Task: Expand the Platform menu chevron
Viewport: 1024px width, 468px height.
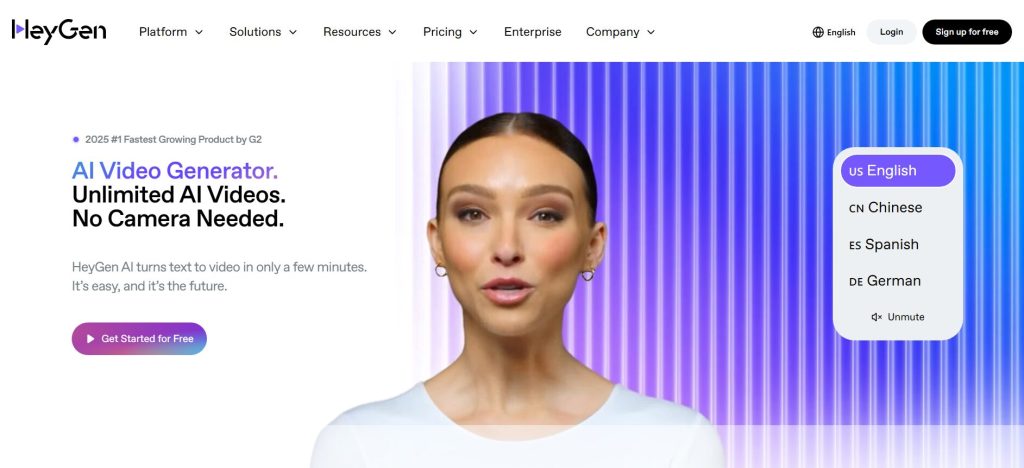Action: click(x=199, y=32)
